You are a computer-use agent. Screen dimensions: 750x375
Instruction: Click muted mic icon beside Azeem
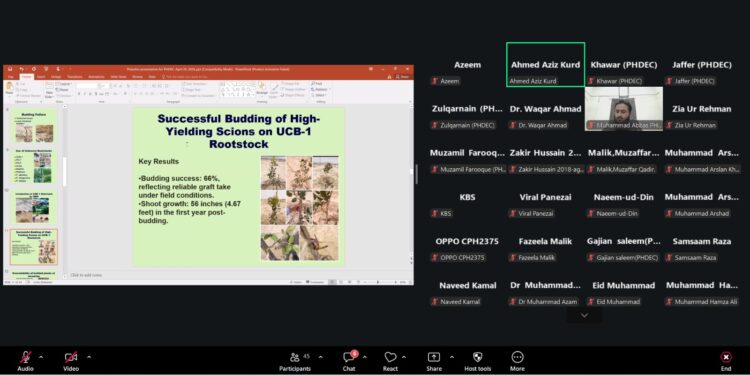click(x=435, y=81)
